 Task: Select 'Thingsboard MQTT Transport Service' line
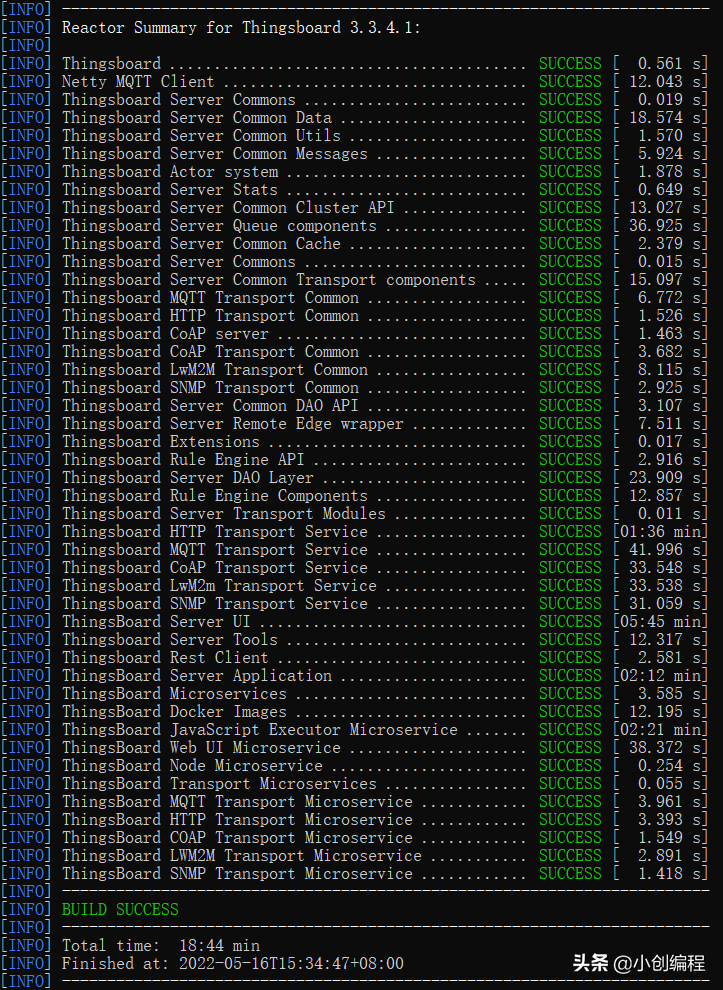click(x=354, y=549)
